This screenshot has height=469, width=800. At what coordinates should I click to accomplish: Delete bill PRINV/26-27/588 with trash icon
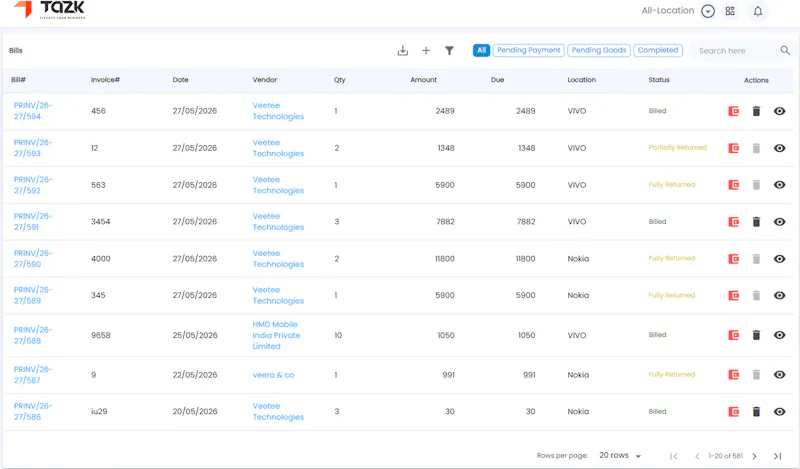(x=756, y=335)
